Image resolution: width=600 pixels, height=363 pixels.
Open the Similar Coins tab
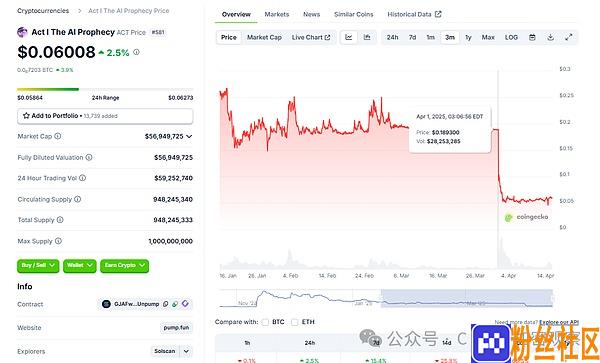[354, 14]
